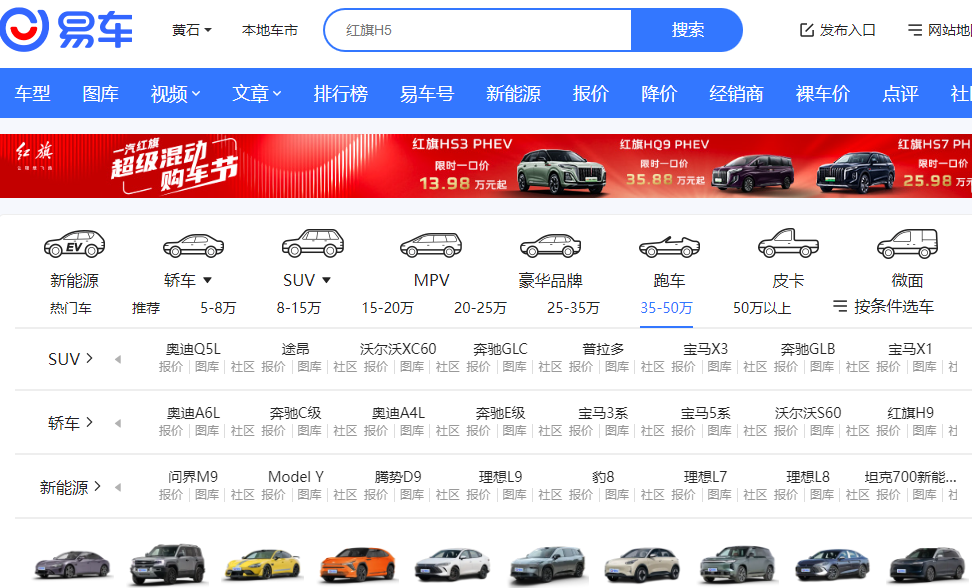Open the 排行榜 navigation menu item

(340, 94)
